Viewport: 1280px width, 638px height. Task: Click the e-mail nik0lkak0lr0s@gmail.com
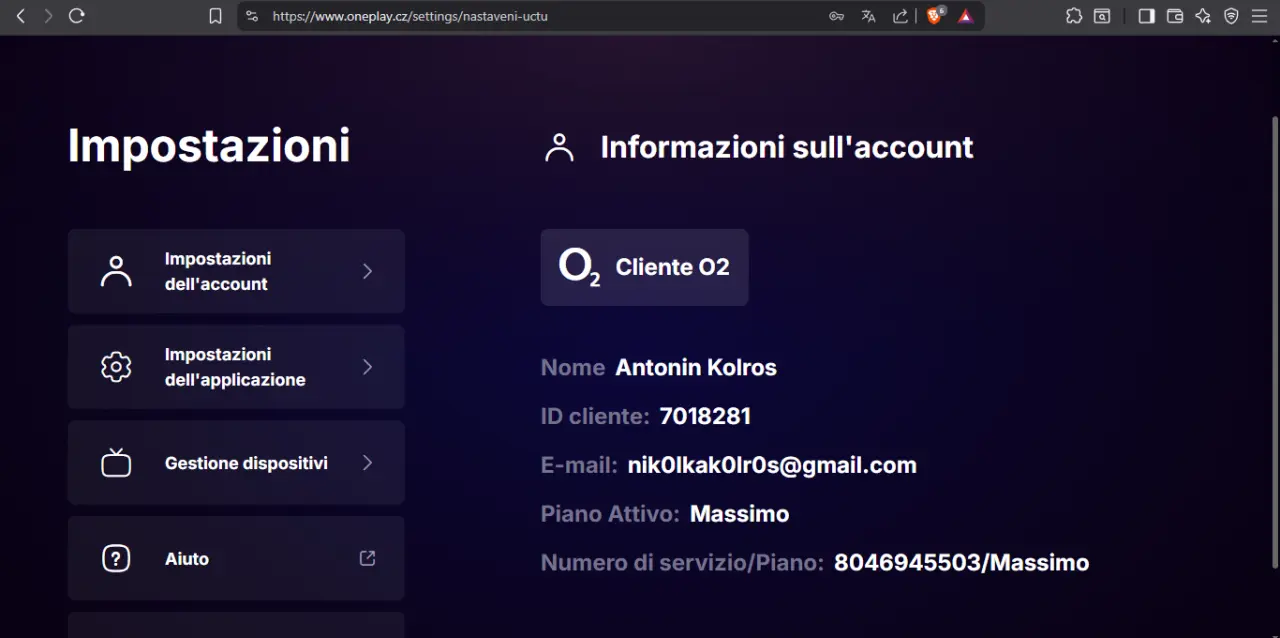(x=772, y=465)
